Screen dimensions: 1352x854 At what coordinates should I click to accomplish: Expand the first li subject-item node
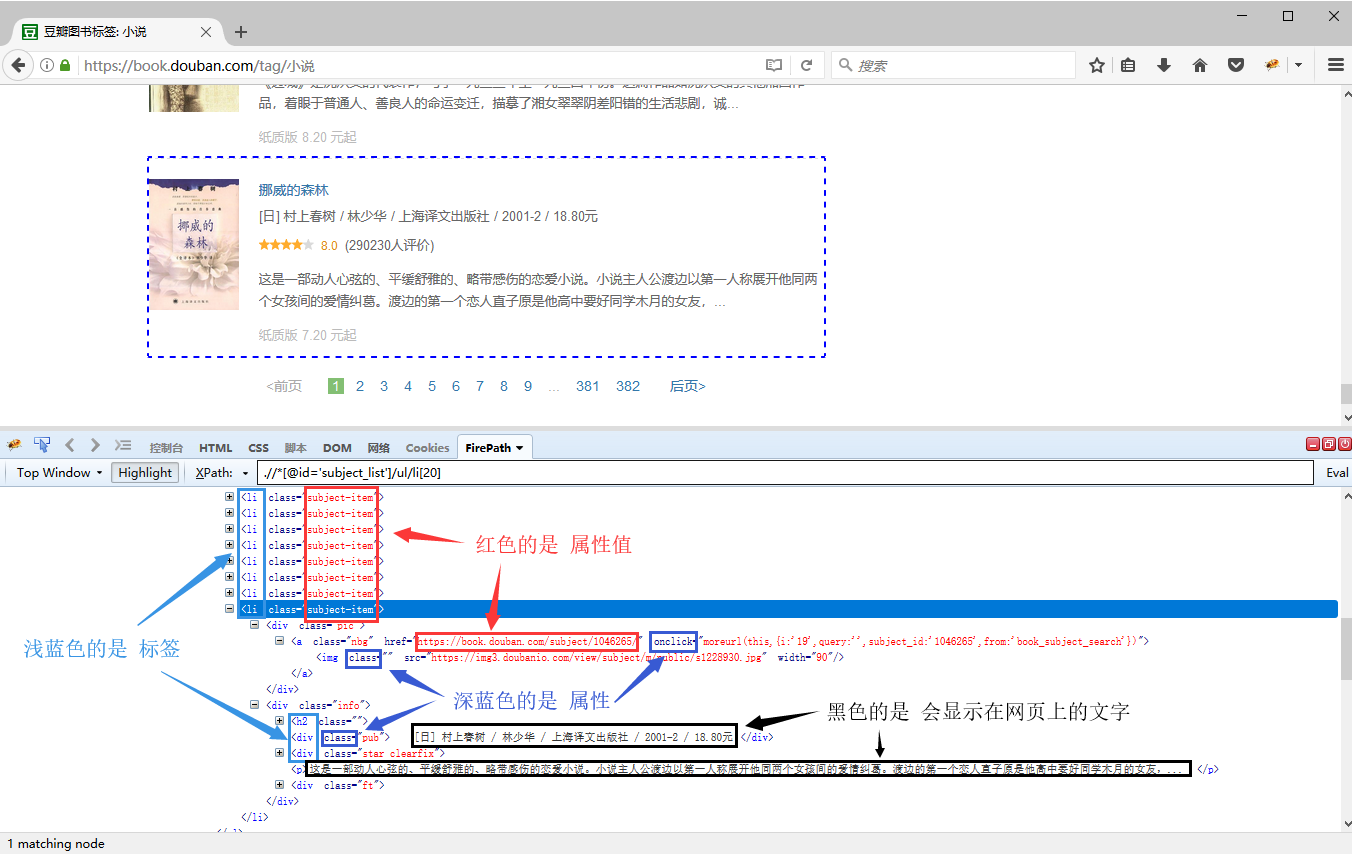[x=230, y=497]
